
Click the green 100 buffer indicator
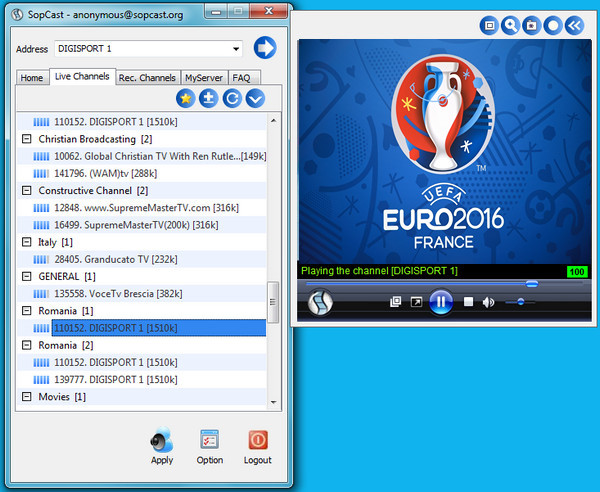pyautogui.click(x=577, y=272)
